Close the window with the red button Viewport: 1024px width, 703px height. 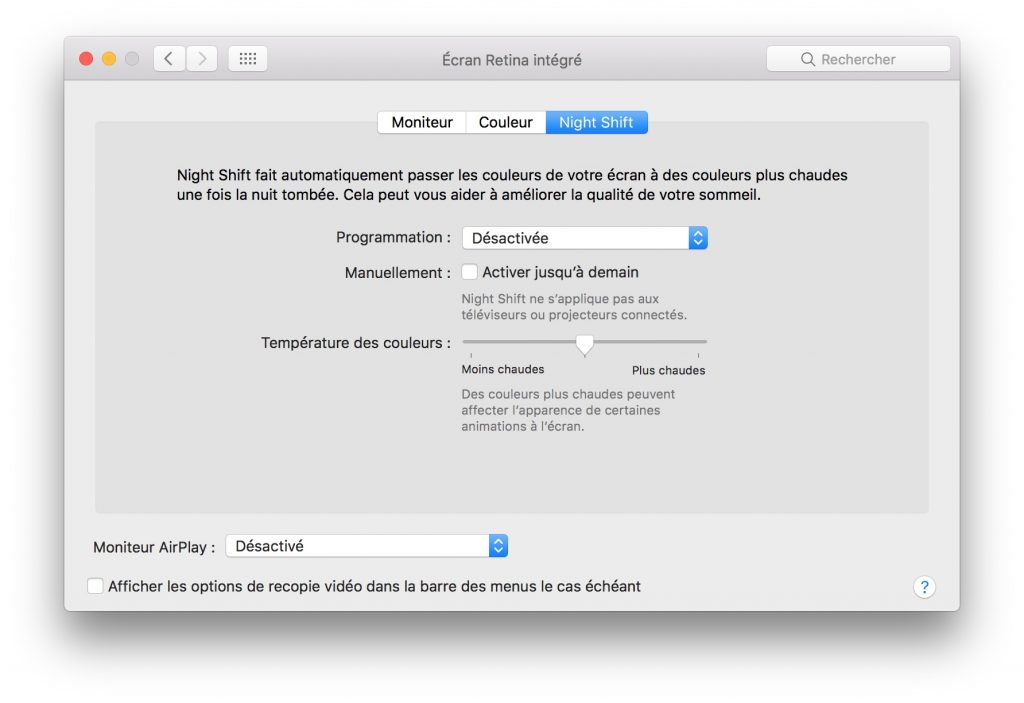pyautogui.click(x=87, y=59)
